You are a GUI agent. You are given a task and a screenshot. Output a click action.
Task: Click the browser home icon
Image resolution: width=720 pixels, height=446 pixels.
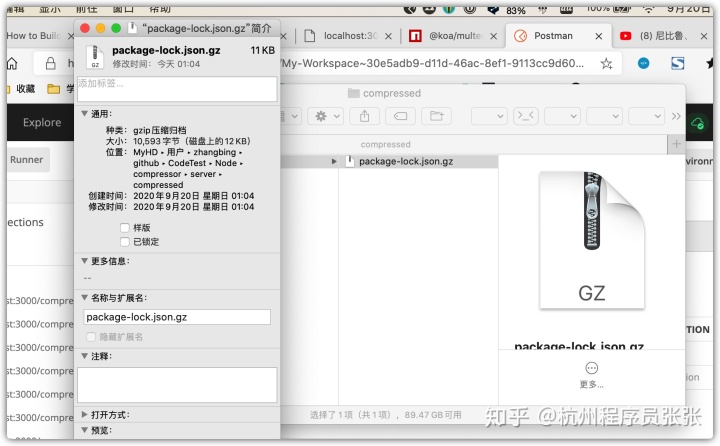coord(12,63)
